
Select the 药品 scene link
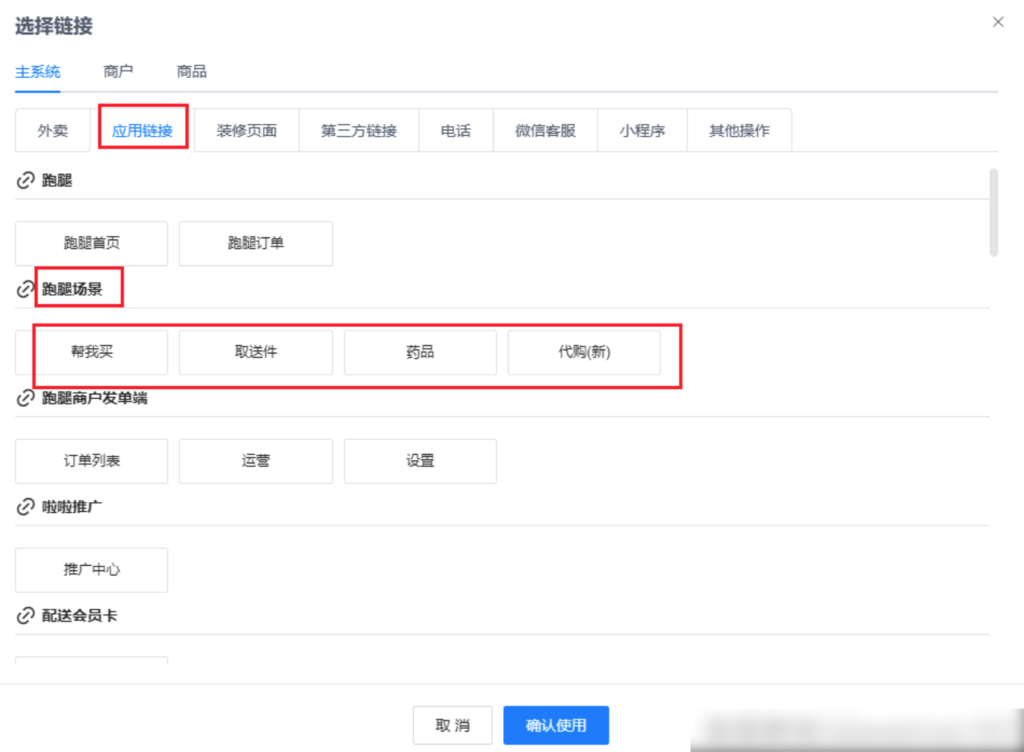tap(420, 352)
